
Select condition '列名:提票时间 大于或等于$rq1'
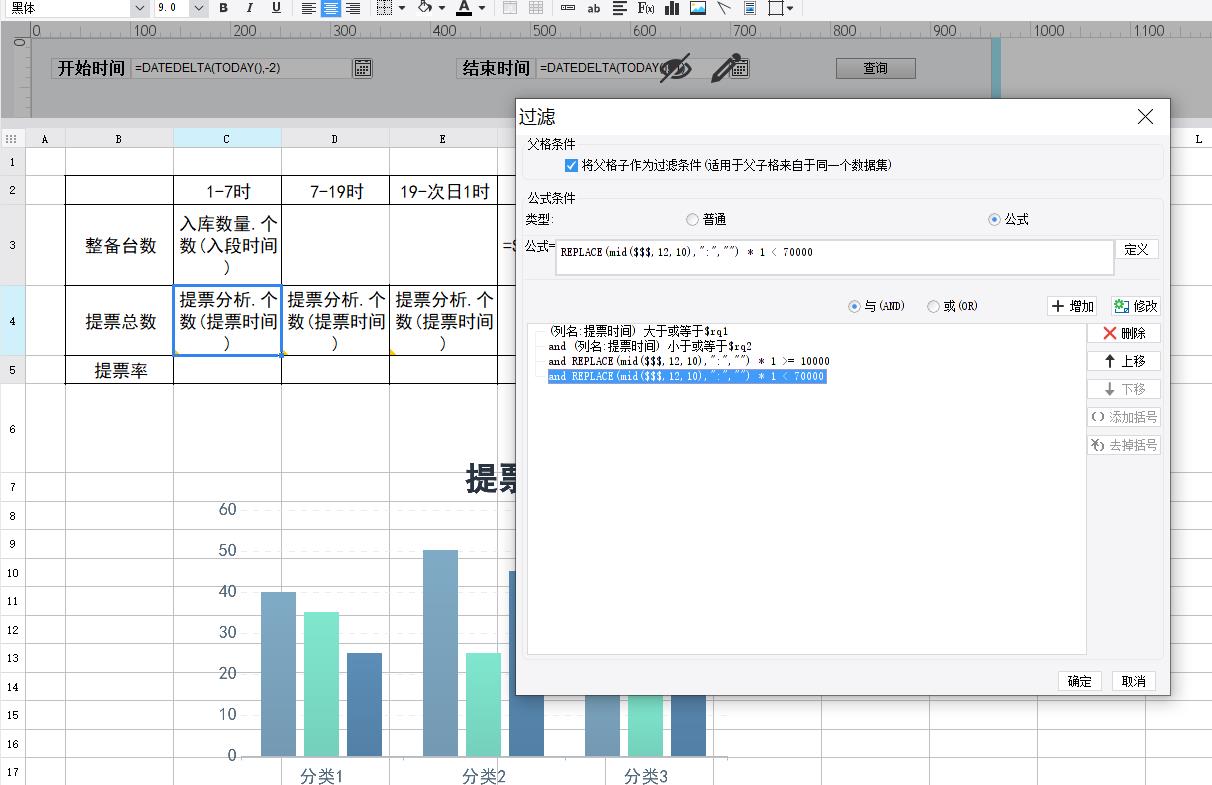pyautogui.click(x=639, y=330)
